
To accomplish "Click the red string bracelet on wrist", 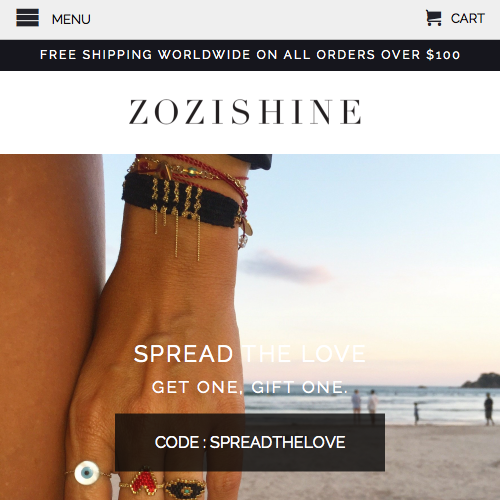I will 207,172.
